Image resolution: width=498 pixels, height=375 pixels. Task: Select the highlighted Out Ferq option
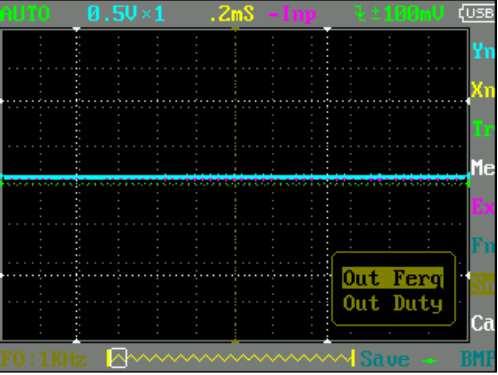point(393,278)
